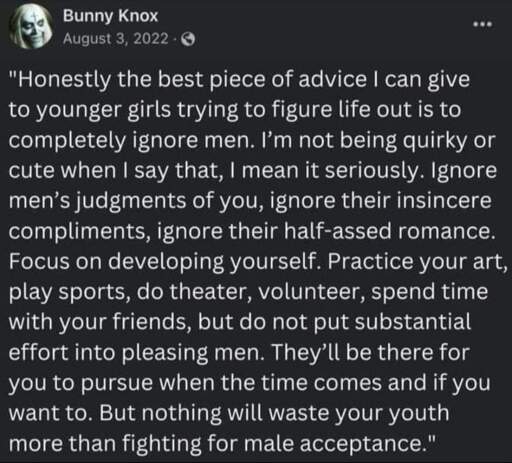Screen dimensions: 512x463
Task: Open the August 3, 2022 timestamp link
Action: 115,39
